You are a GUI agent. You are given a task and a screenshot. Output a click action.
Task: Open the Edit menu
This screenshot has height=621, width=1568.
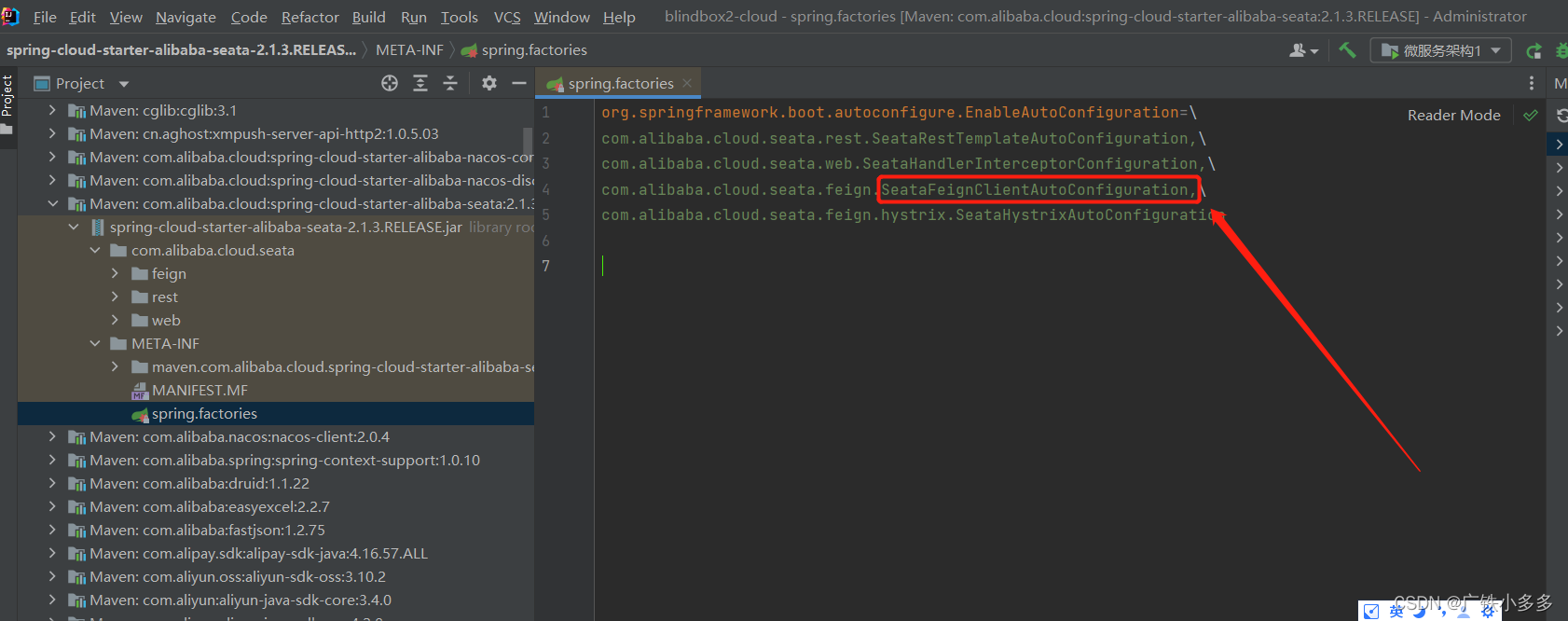tap(83, 17)
